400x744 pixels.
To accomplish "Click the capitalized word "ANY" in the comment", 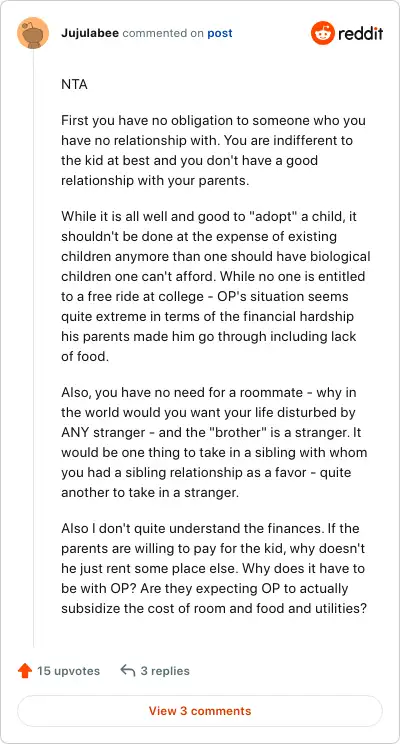I will click(74, 434).
